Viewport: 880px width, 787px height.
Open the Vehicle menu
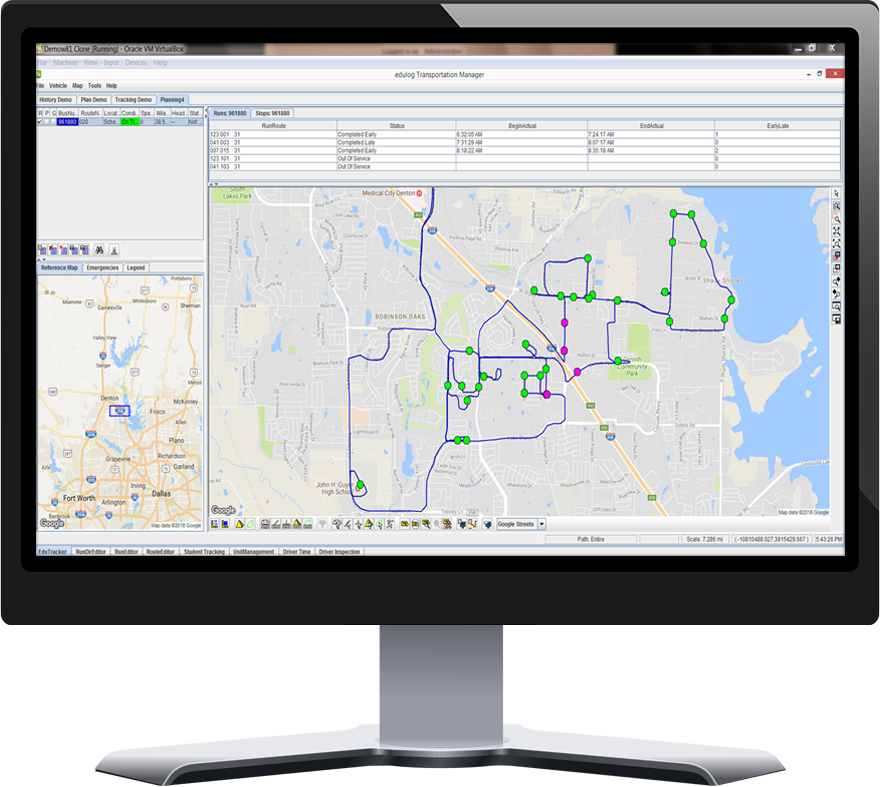click(x=58, y=86)
